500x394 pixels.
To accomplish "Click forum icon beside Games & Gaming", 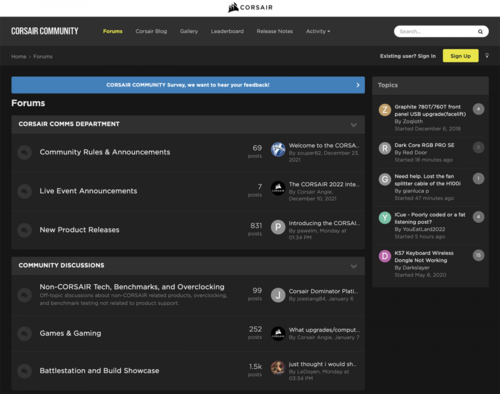I will [x=24, y=334].
